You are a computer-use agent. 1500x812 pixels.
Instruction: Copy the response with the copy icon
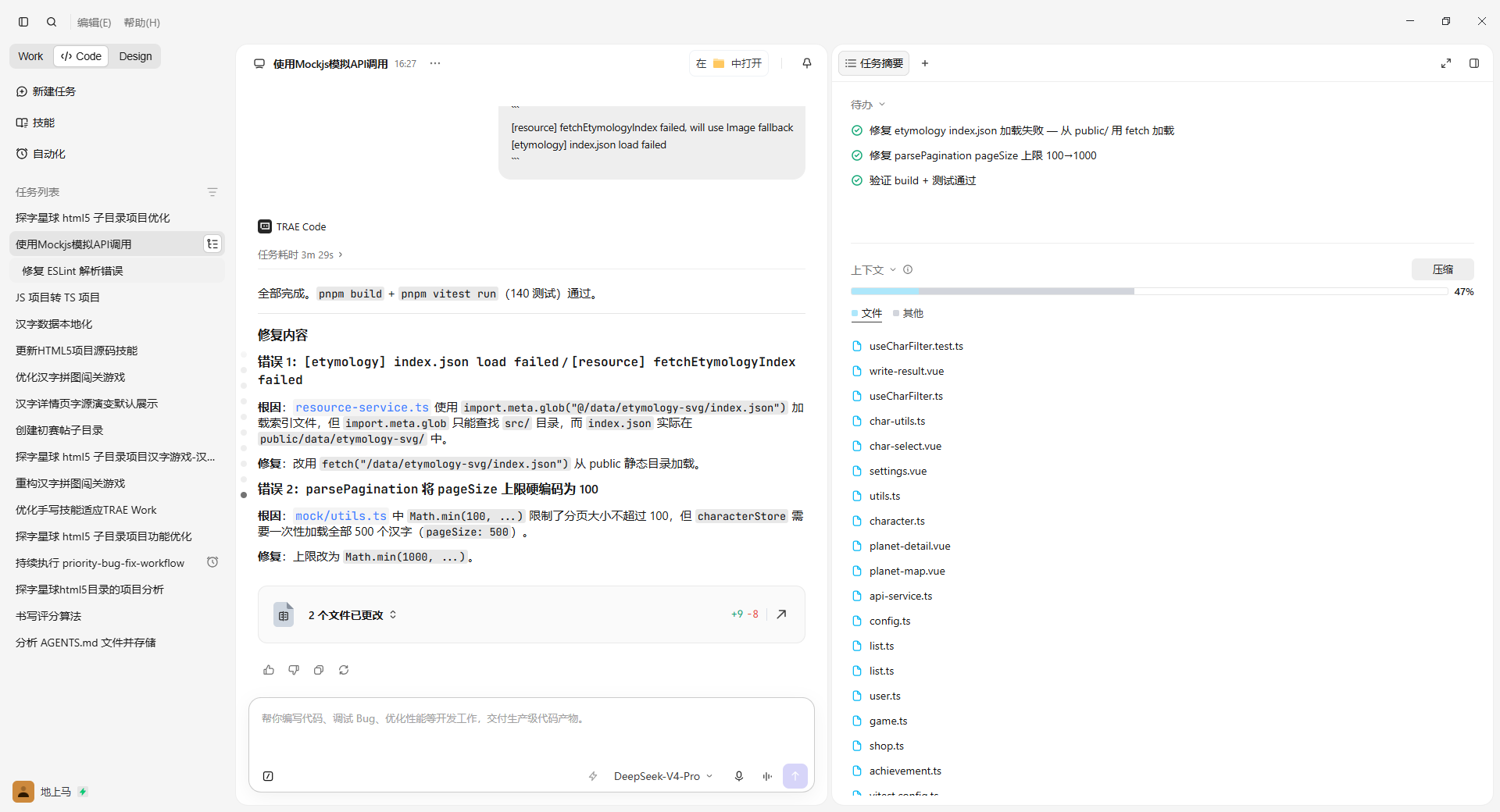319,670
